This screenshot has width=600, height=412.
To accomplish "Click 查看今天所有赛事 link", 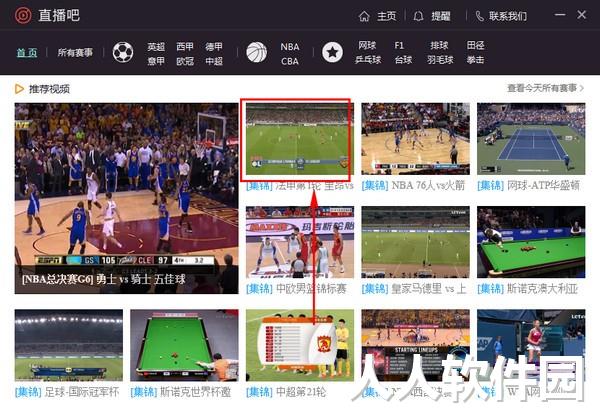I will [x=545, y=88].
